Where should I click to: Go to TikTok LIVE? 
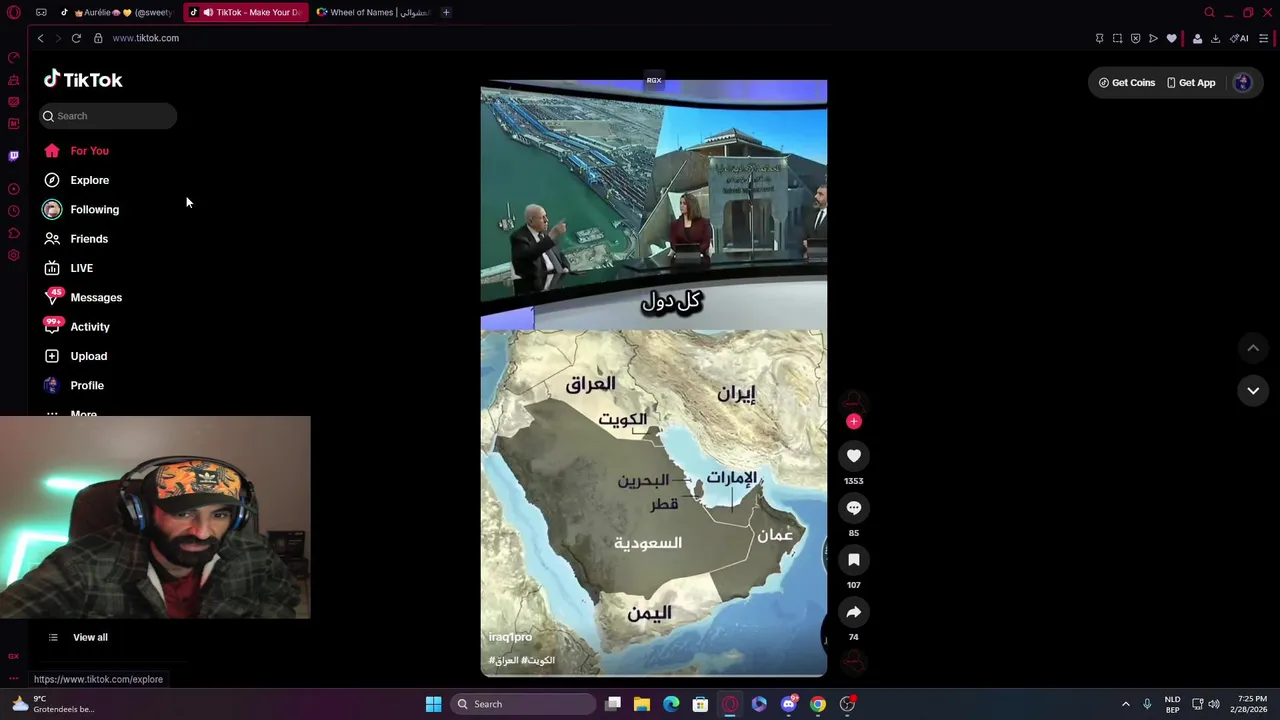(68, 268)
